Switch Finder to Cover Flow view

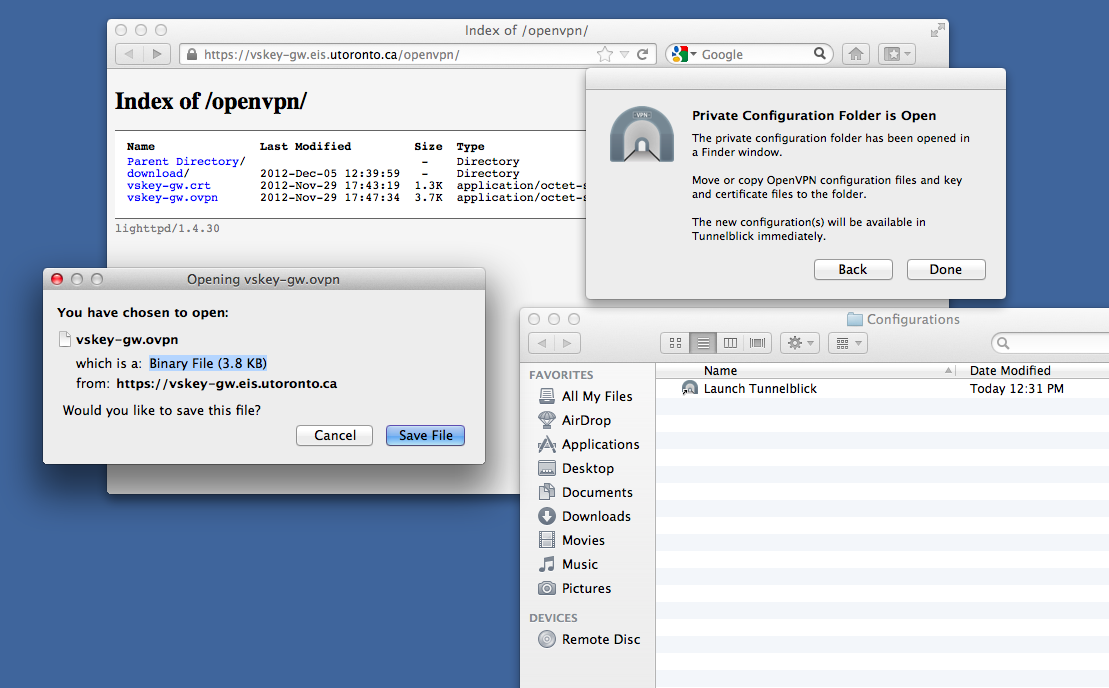pyautogui.click(x=757, y=343)
